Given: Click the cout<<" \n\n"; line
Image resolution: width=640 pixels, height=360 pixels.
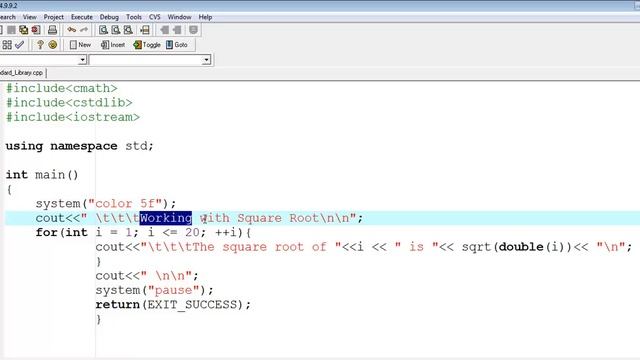Looking at the screenshot, I should (x=147, y=276).
